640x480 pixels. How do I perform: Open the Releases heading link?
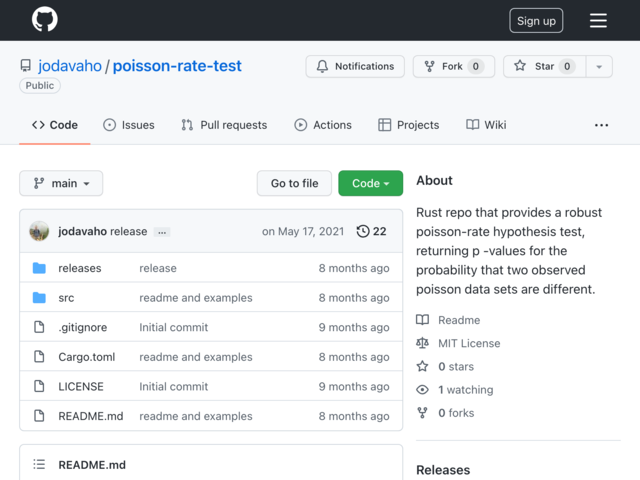pyautogui.click(x=443, y=470)
